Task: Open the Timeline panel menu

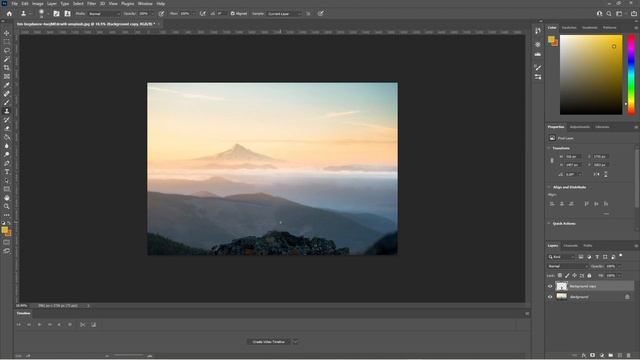Action: pyautogui.click(x=527, y=313)
